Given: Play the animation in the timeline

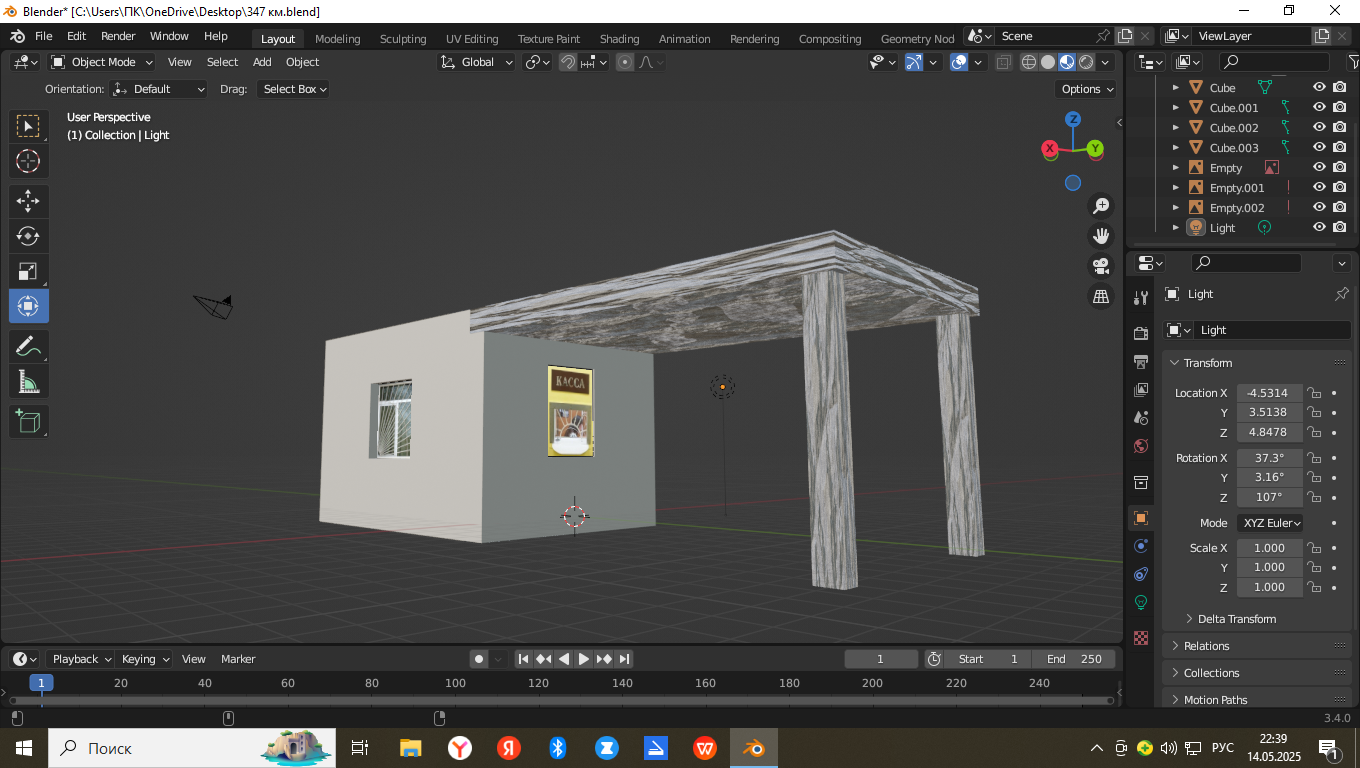Looking at the screenshot, I should click(584, 659).
